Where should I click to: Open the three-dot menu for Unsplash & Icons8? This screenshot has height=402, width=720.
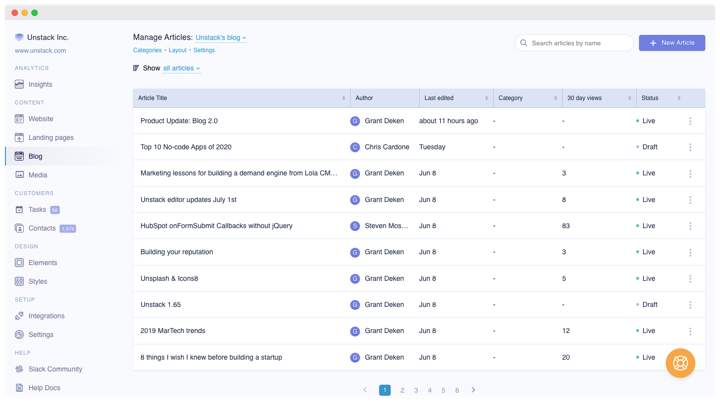690,278
